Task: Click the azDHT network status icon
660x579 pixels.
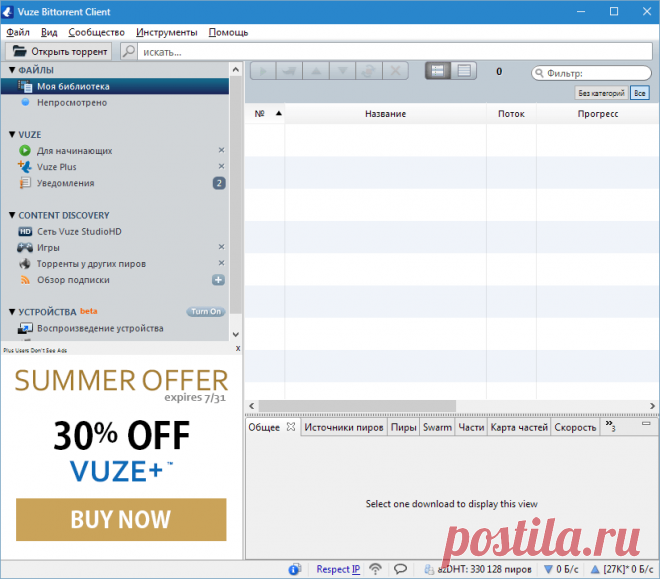Action: 429,569
